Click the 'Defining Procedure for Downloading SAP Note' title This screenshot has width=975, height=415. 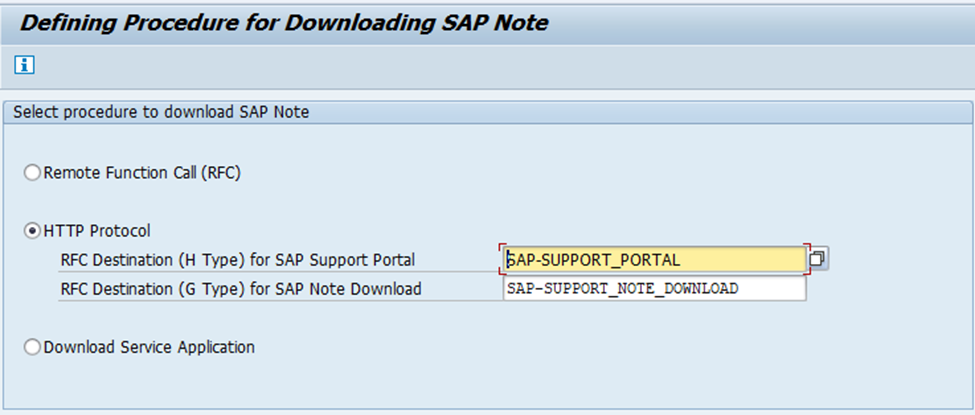(x=284, y=23)
